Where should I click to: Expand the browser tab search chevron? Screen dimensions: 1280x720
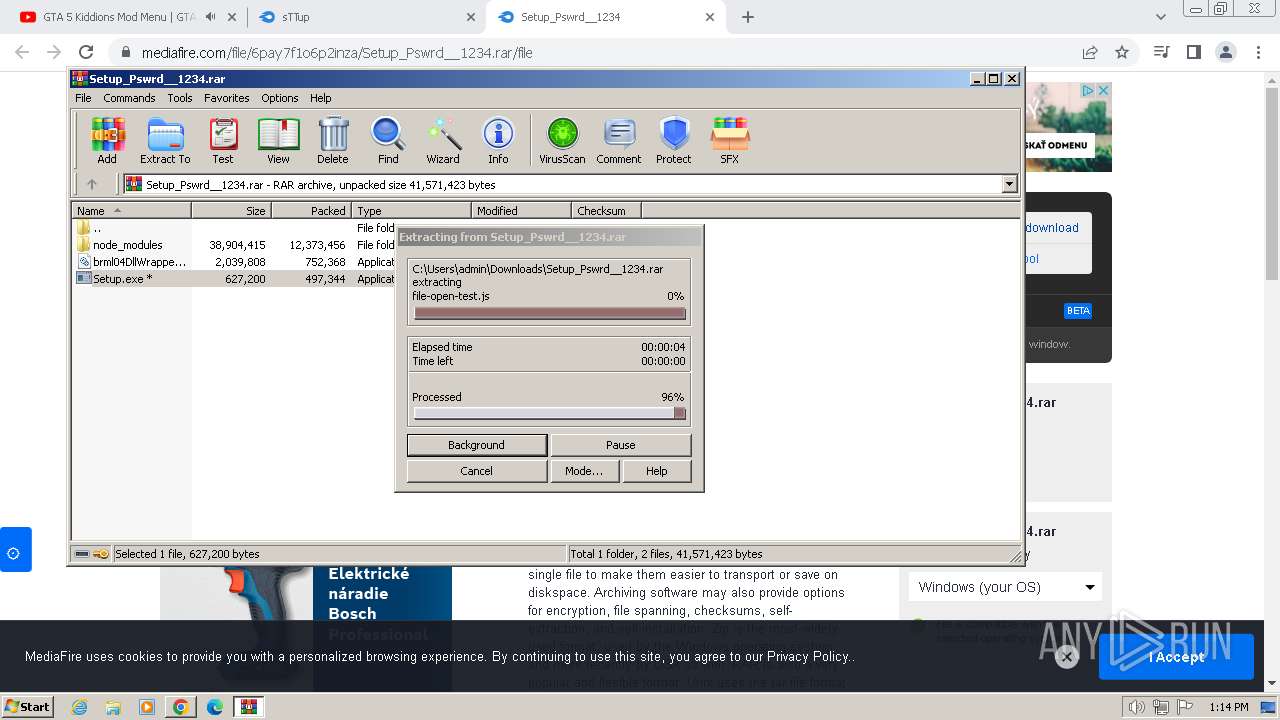point(1160,17)
